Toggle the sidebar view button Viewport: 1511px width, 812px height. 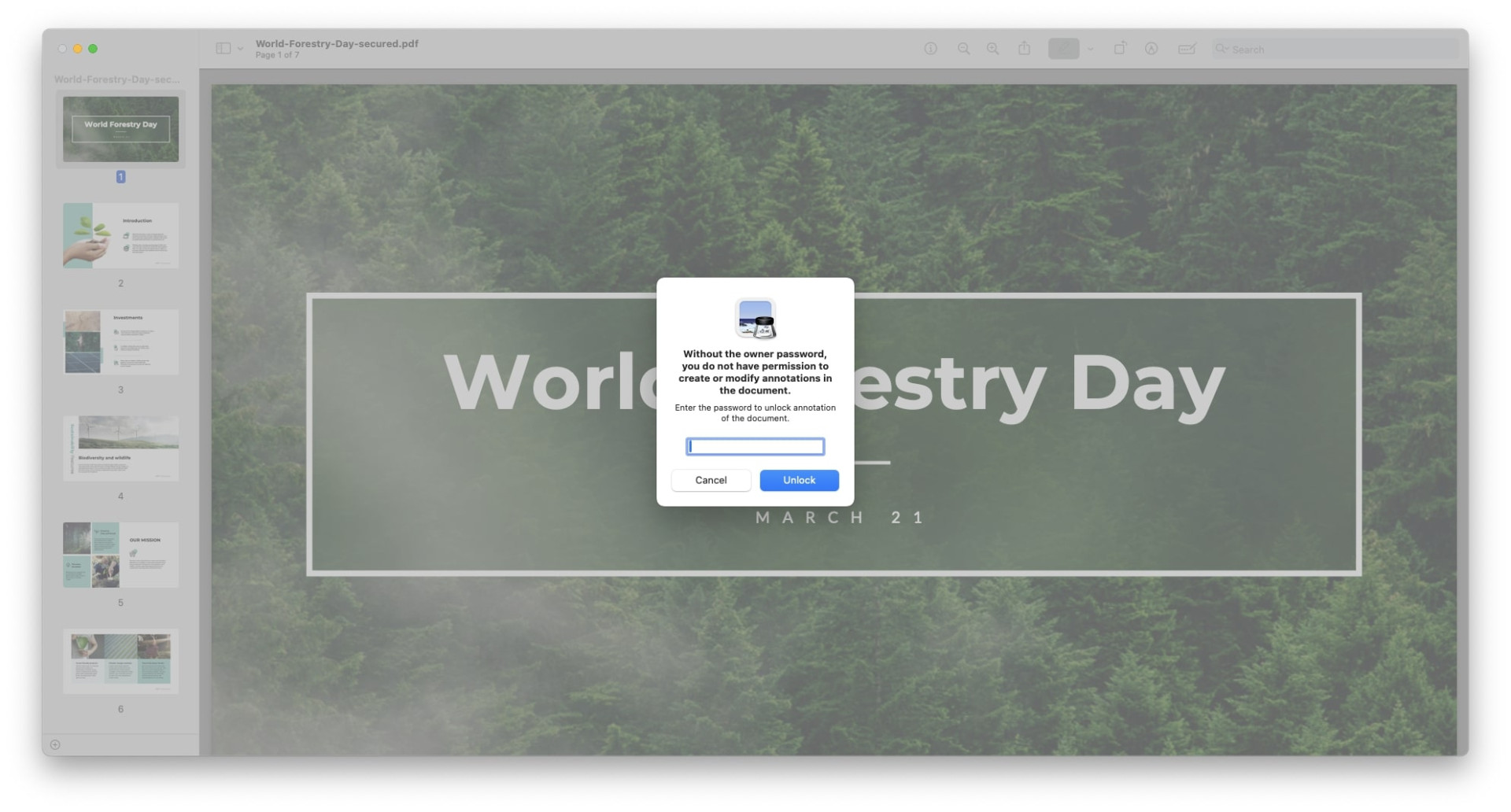pyautogui.click(x=224, y=49)
